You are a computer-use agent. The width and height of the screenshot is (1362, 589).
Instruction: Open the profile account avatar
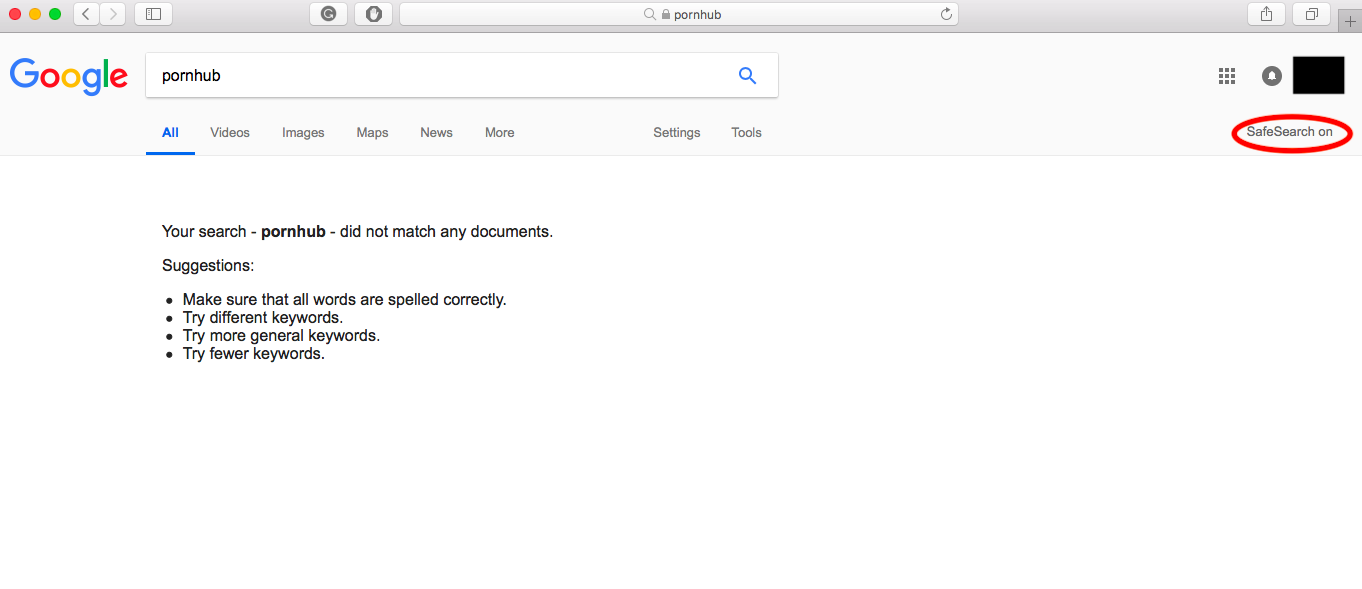[1318, 75]
